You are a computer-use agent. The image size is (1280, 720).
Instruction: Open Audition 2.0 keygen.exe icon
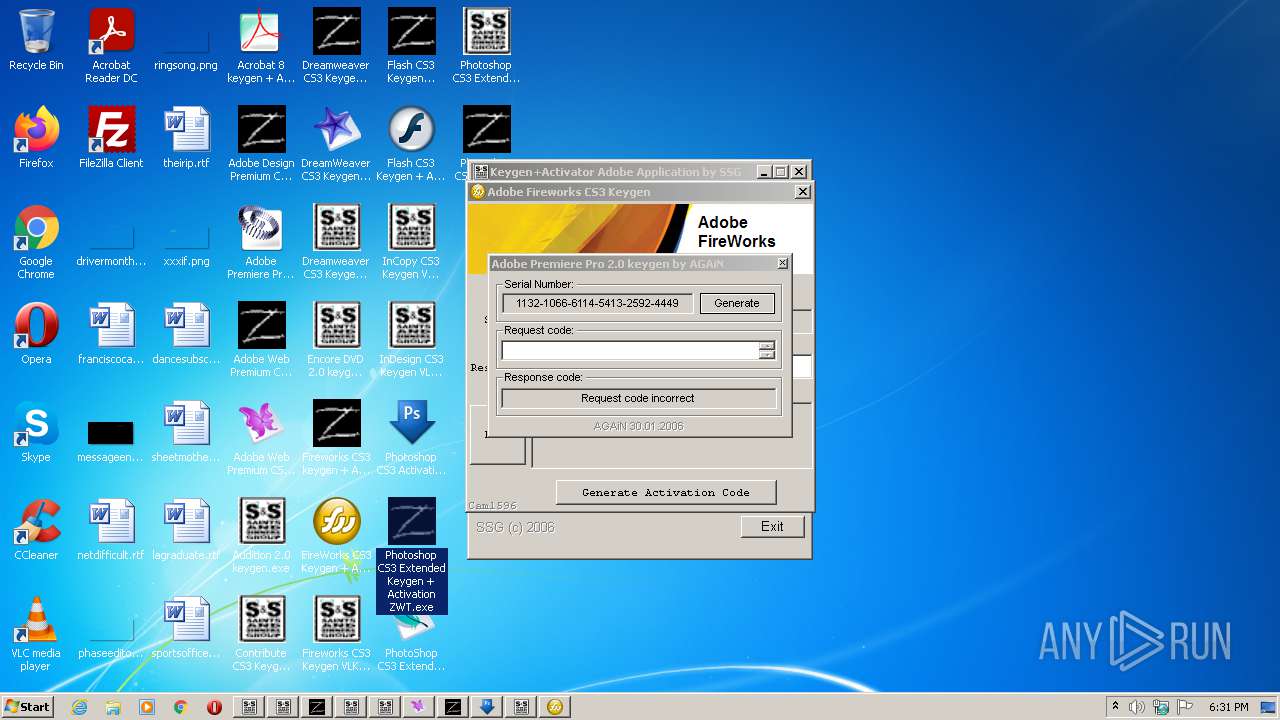pyautogui.click(x=261, y=535)
